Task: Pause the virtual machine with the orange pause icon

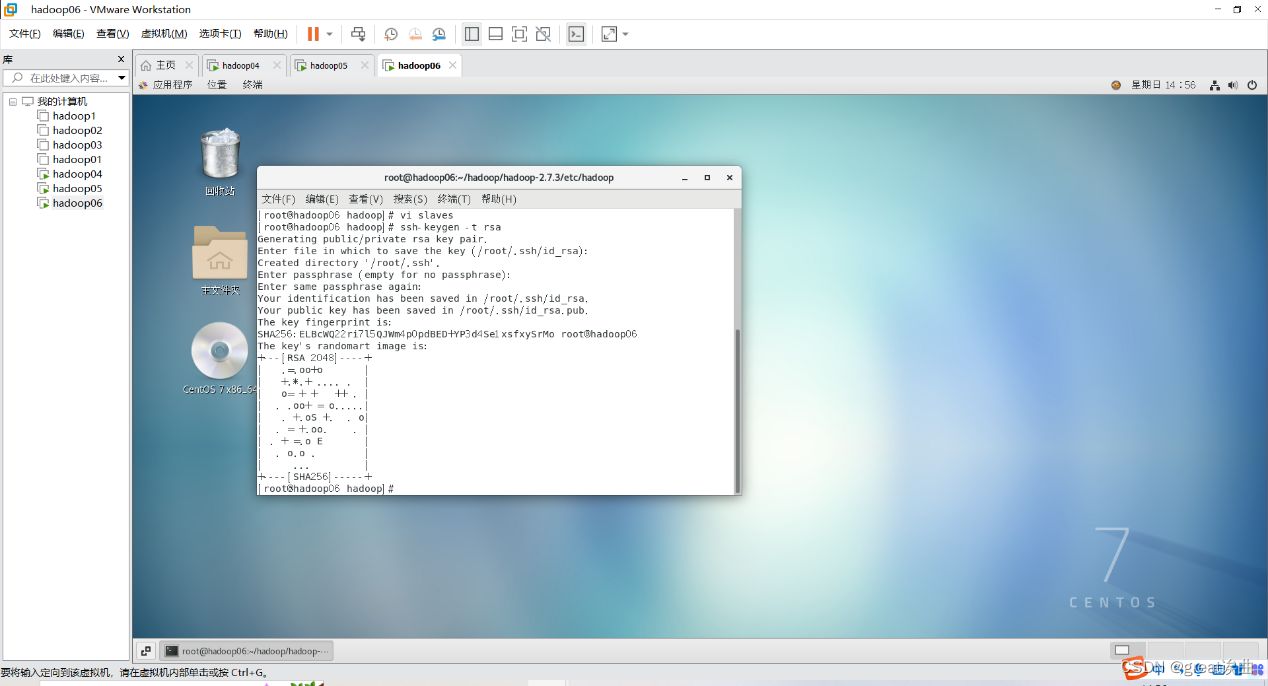Action: (x=313, y=34)
